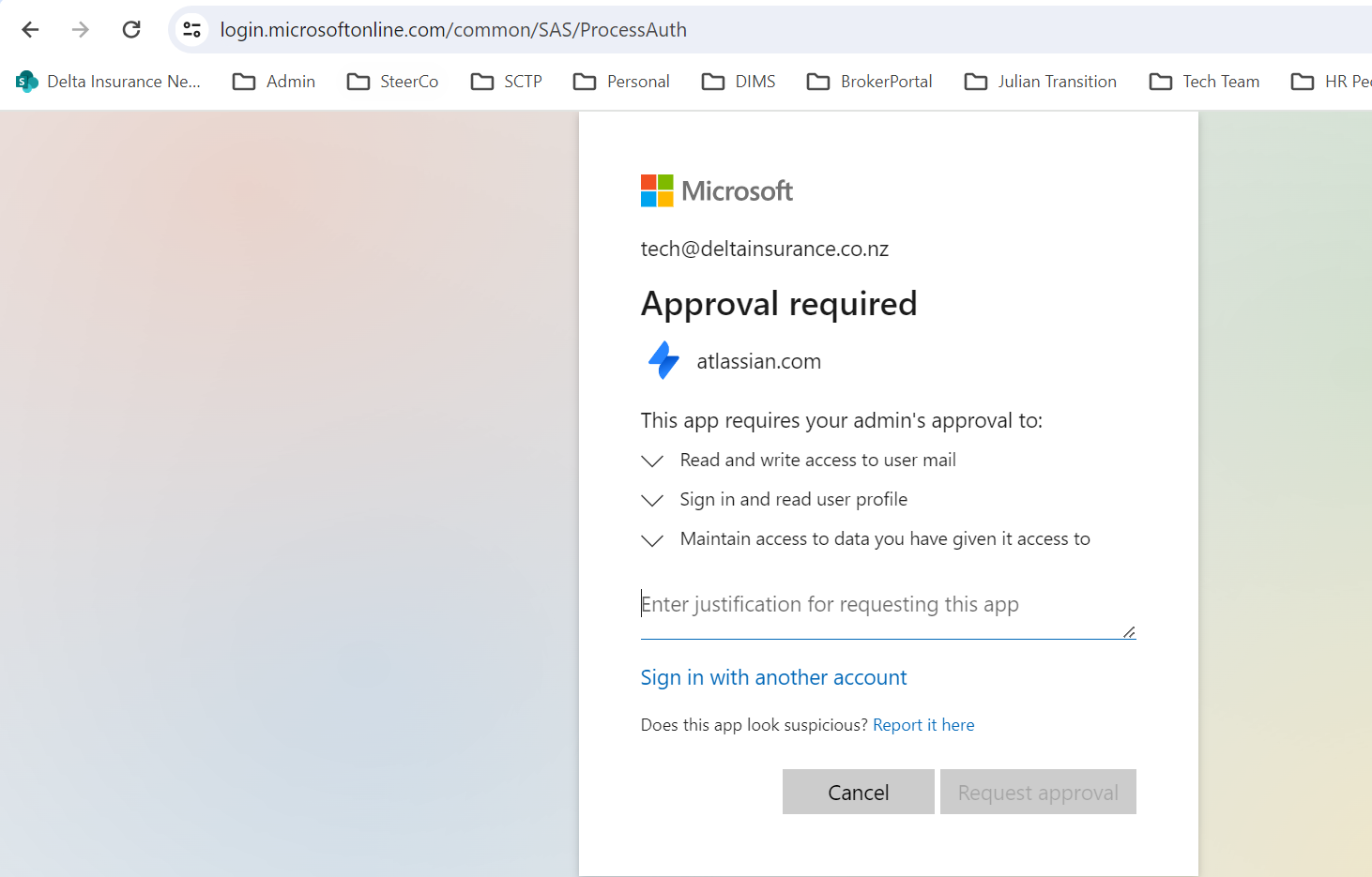This screenshot has width=1372, height=877.
Task: Expand the 'Maintain access to data' permission
Action: [x=652, y=540]
